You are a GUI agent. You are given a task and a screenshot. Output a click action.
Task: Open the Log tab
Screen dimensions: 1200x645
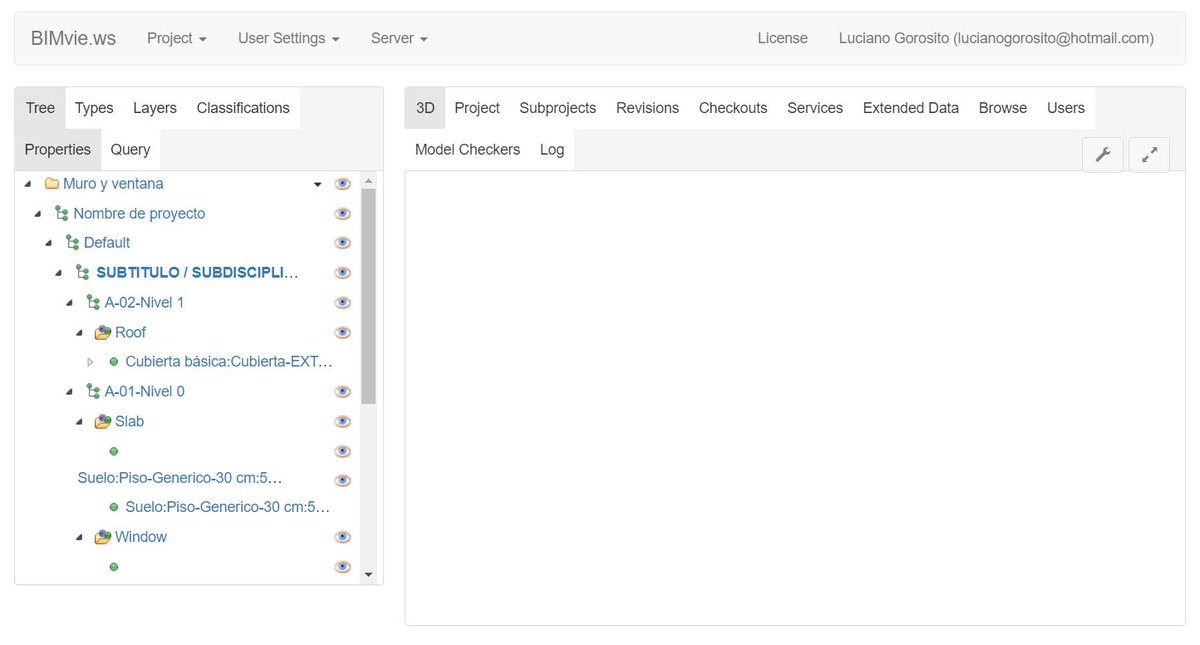click(x=552, y=149)
